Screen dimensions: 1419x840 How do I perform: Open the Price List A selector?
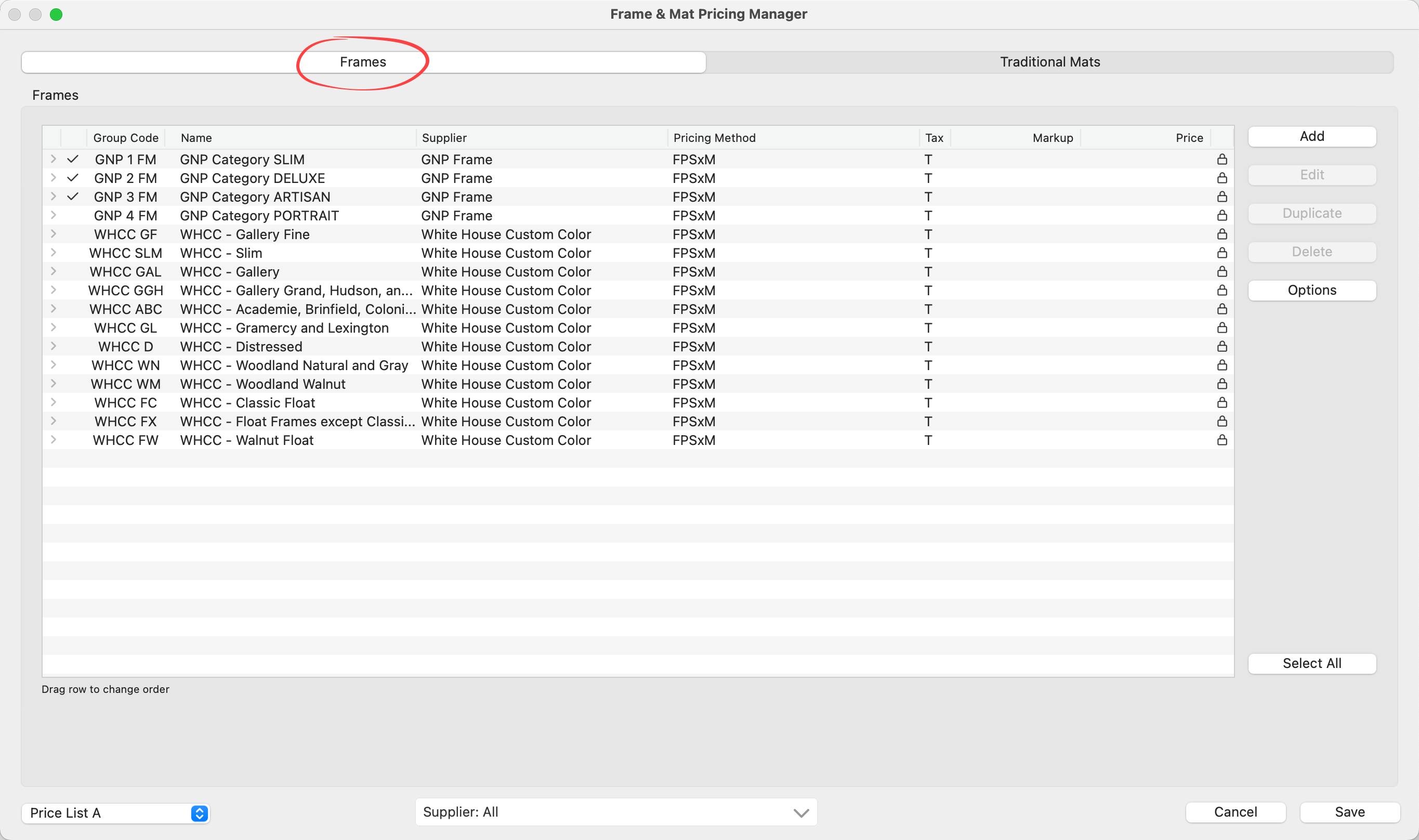(x=115, y=813)
